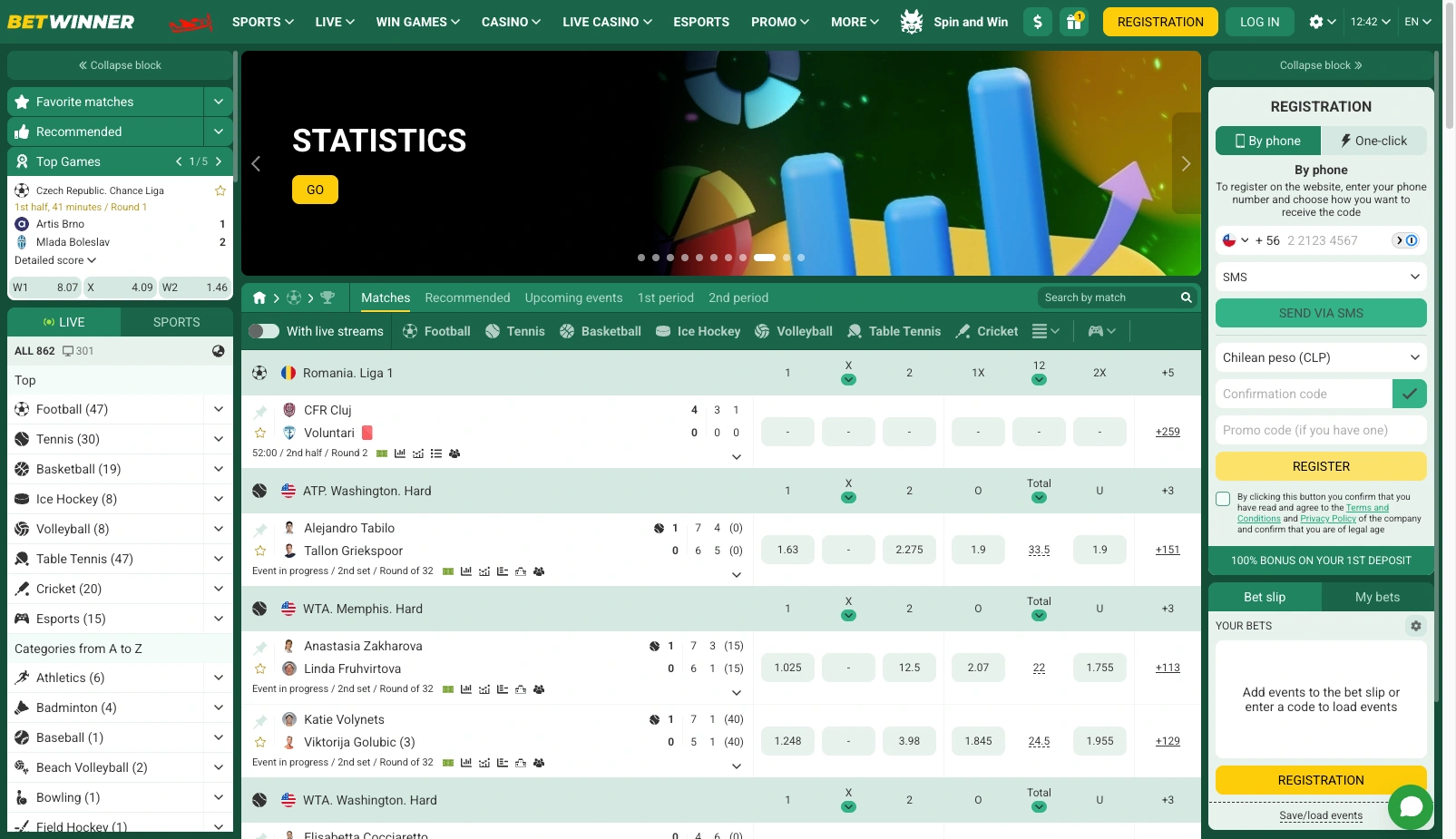The image size is (1456, 839).
Task: Expand the SPORTS top menu
Action: tap(263, 22)
